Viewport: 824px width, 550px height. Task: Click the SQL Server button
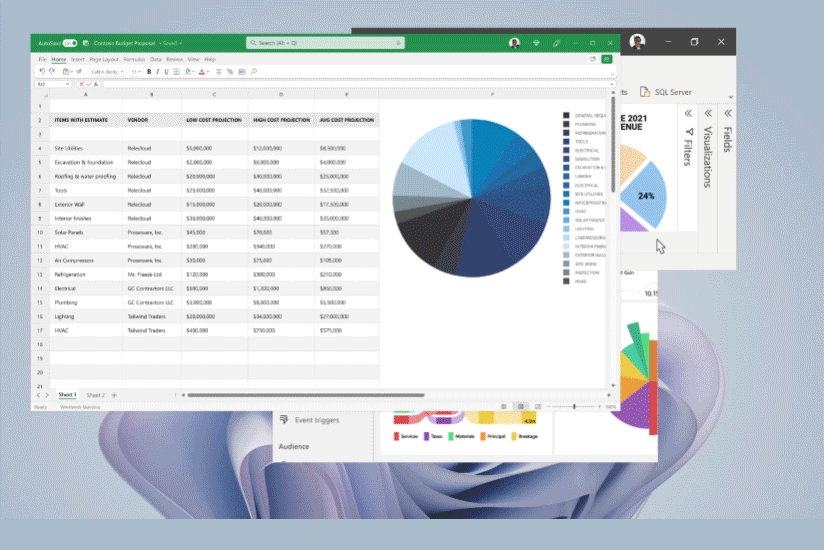pos(666,92)
